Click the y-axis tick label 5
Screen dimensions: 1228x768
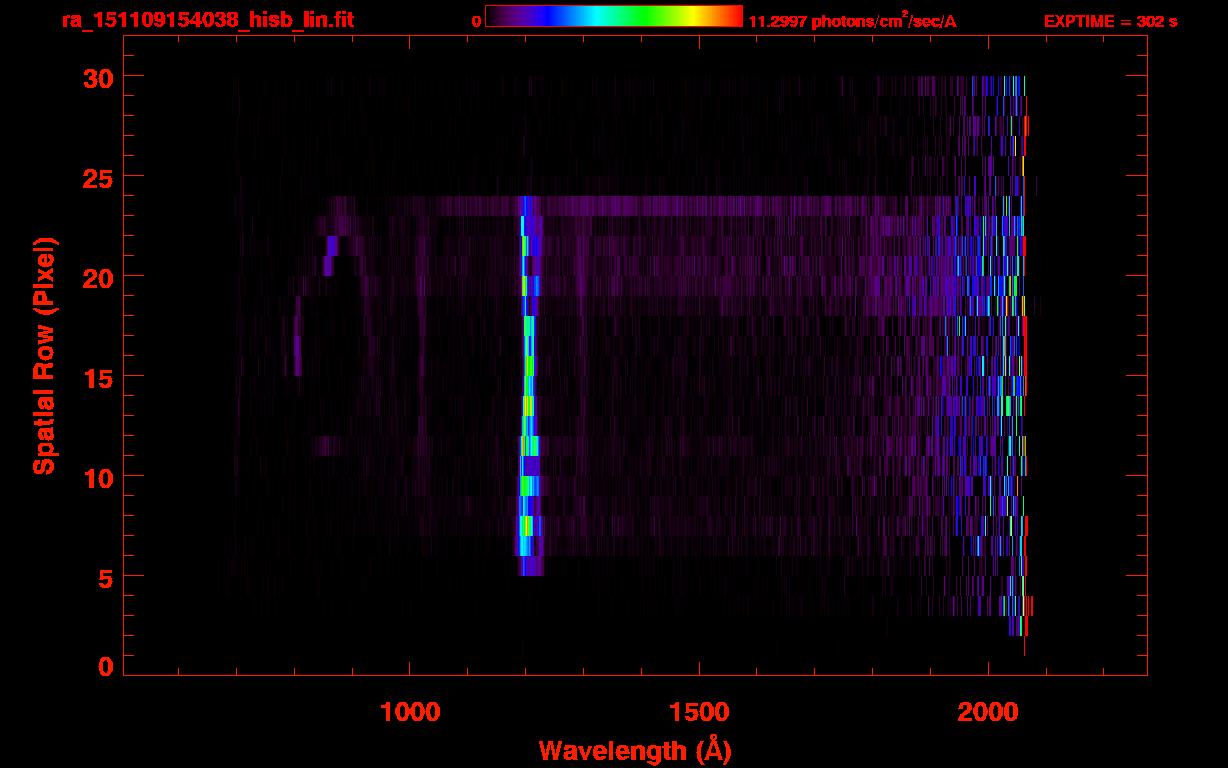[x=106, y=577]
